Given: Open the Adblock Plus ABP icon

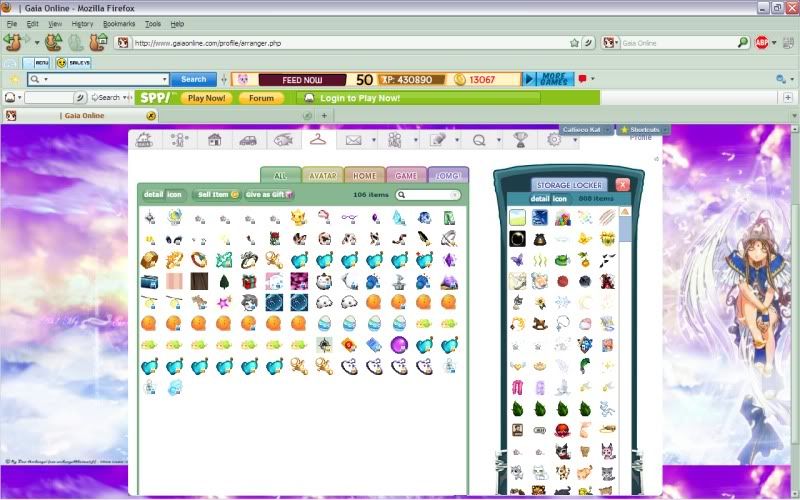Looking at the screenshot, I should [762, 43].
